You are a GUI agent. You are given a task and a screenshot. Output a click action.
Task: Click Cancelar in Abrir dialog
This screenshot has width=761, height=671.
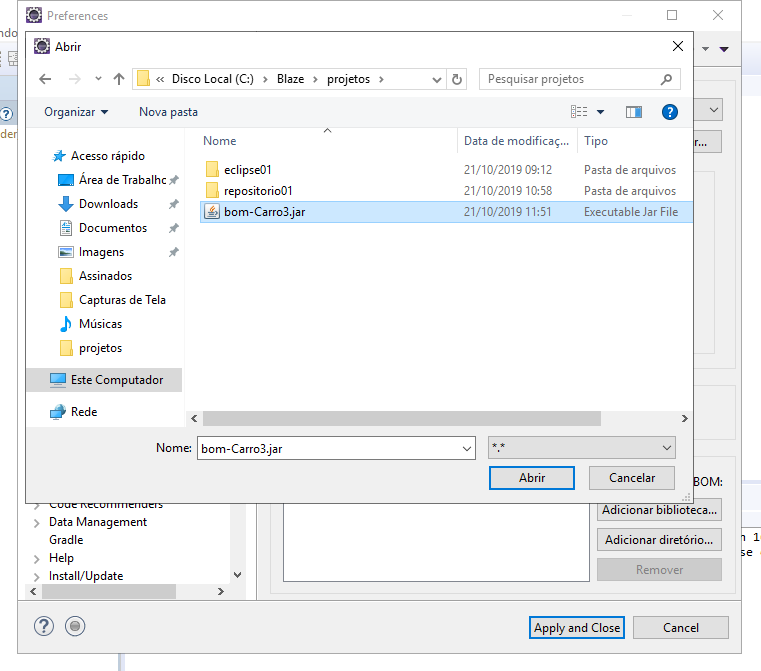click(632, 478)
